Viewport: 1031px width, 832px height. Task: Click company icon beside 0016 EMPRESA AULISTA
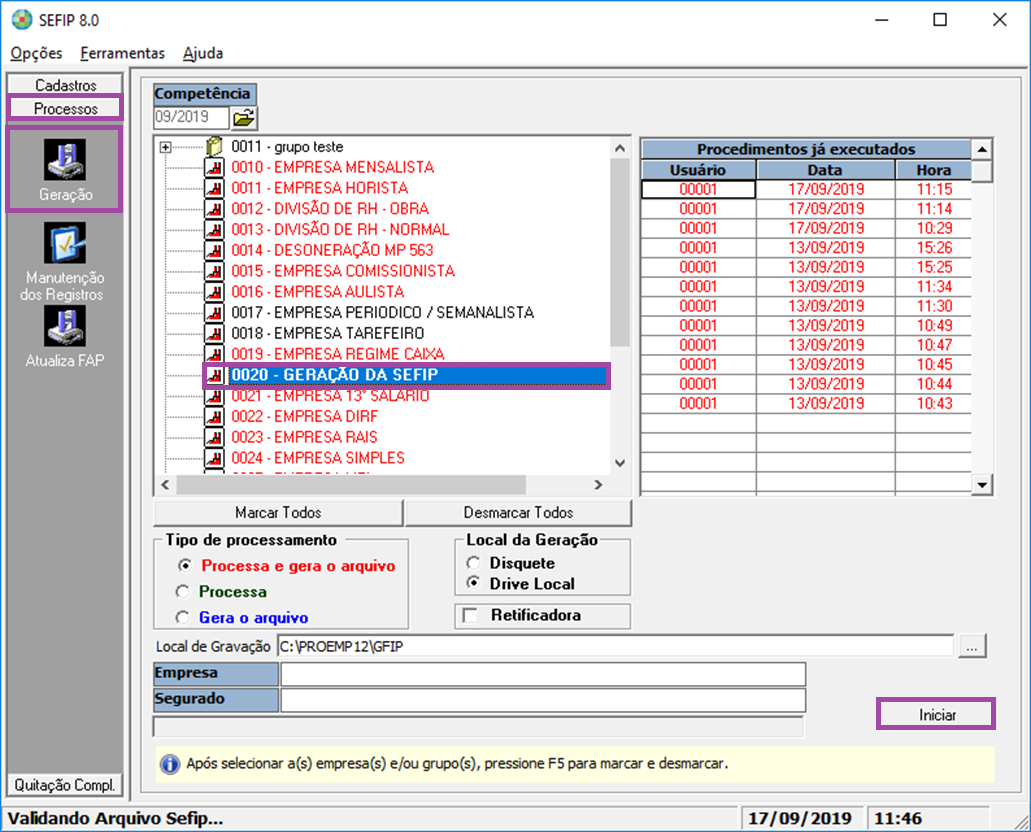coord(214,291)
